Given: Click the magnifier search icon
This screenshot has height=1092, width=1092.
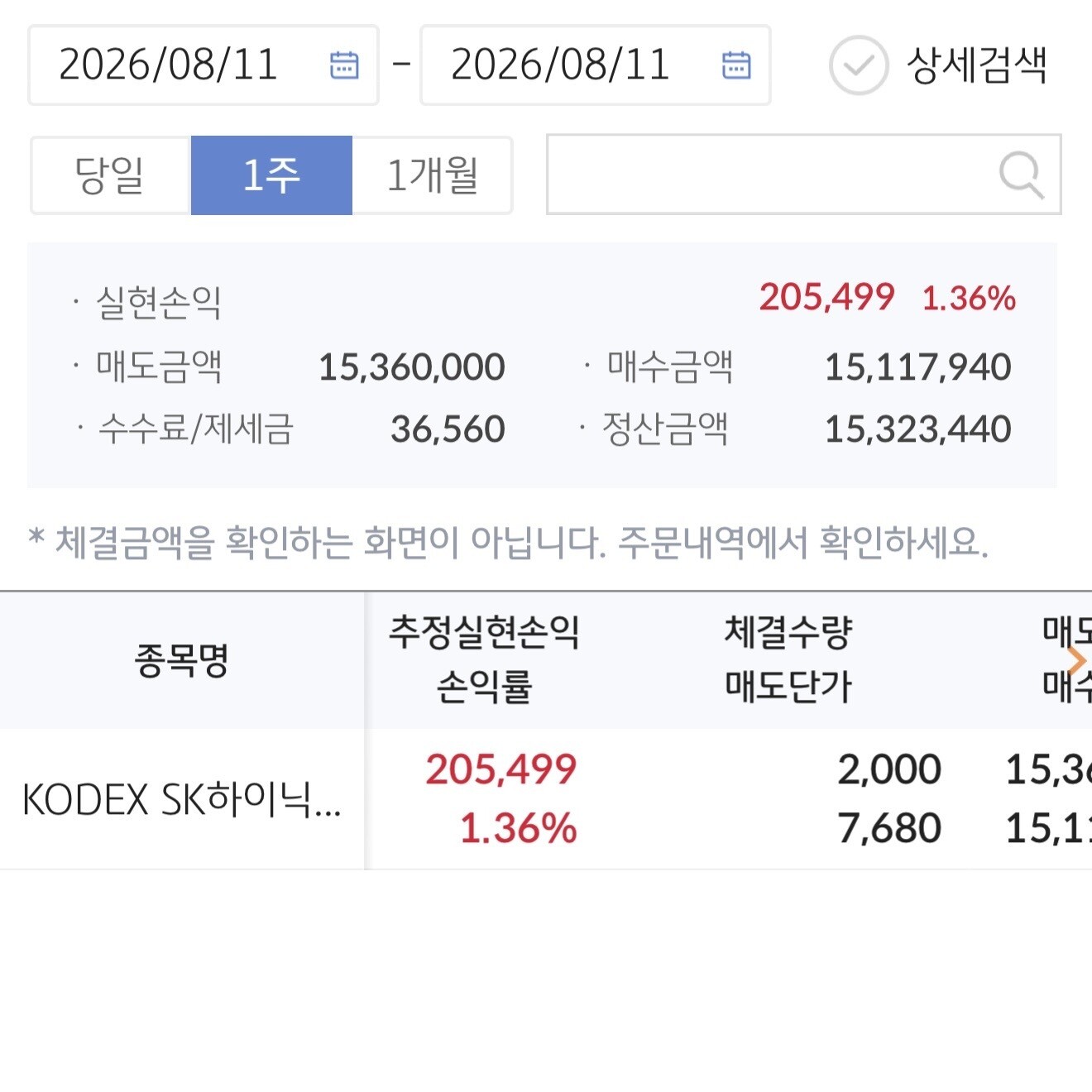Looking at the screenshot, I should [1021, 175].
